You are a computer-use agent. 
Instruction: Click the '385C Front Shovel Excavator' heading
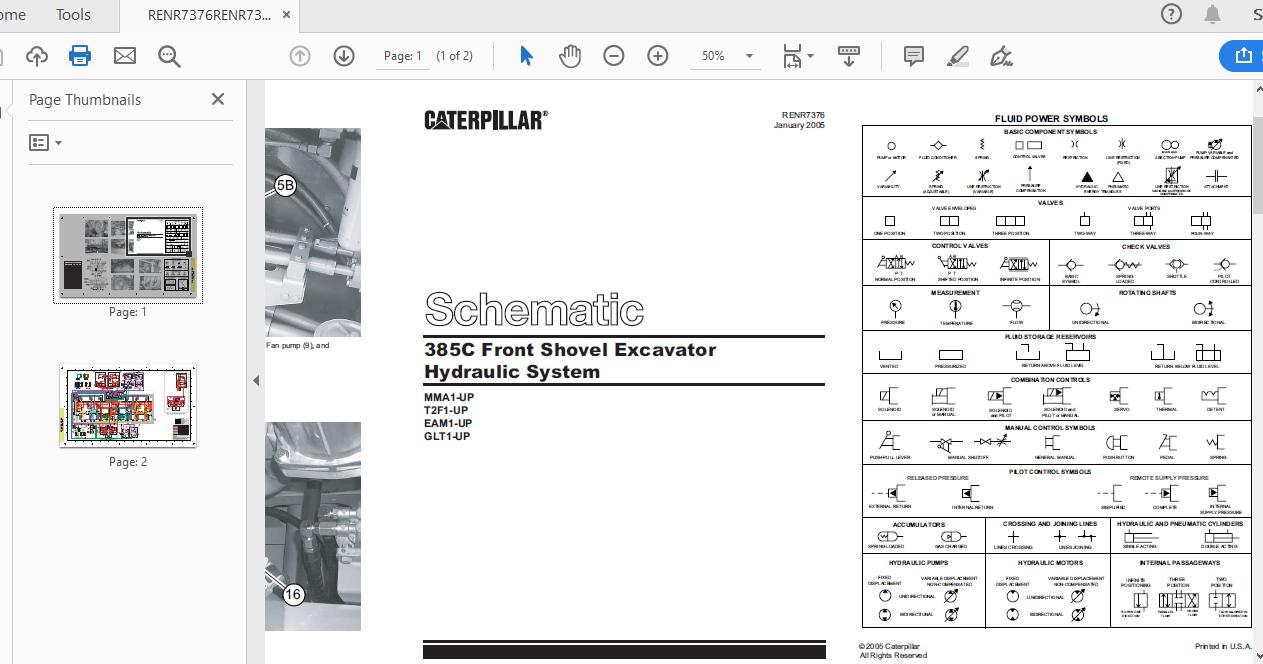[x=570, y=350]
